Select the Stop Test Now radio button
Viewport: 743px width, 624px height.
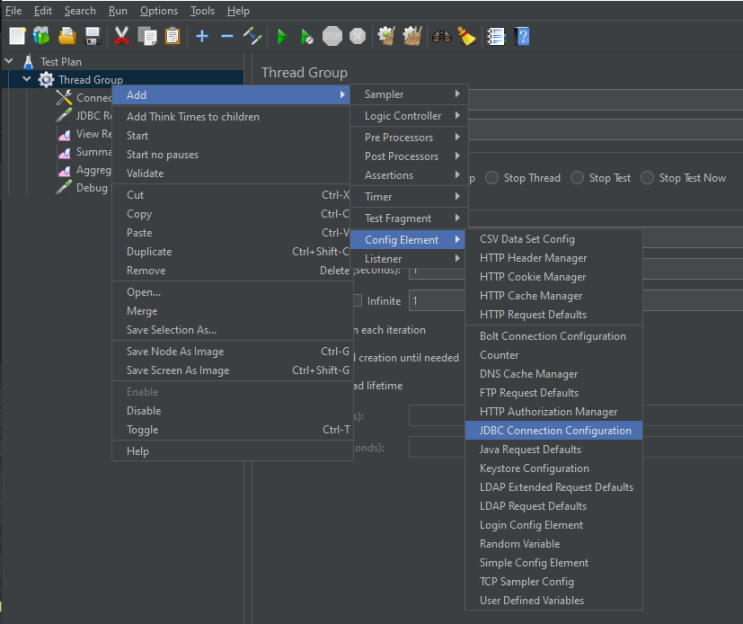(x=647, y=178)
